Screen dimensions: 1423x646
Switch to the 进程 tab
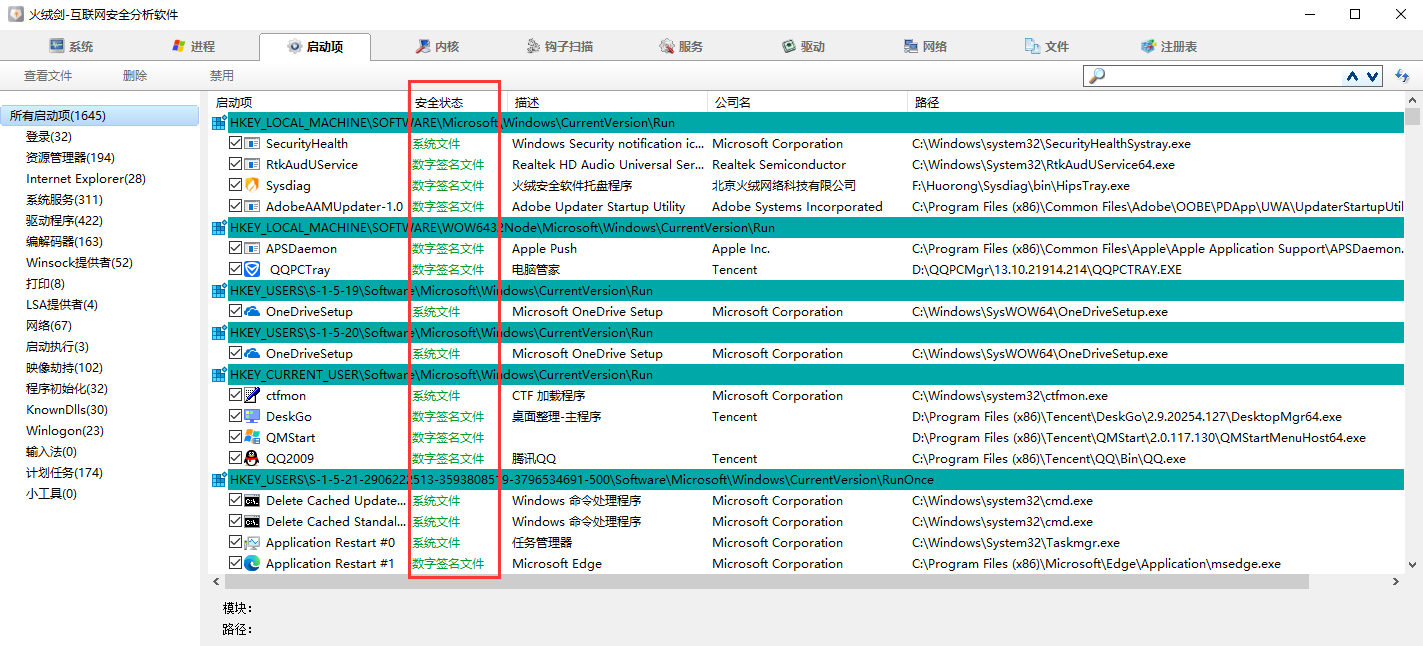click(192, 47)
